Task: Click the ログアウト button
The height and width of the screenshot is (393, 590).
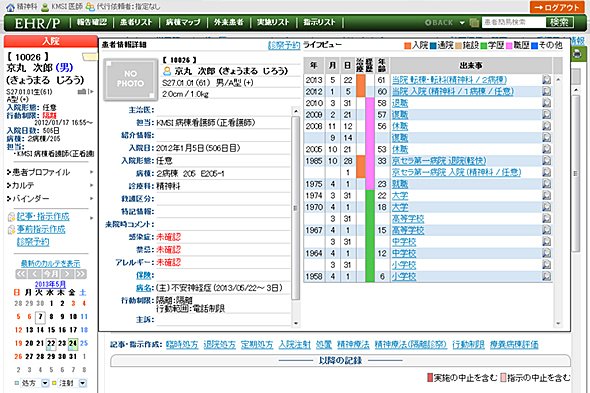Action: coord(558,7)
